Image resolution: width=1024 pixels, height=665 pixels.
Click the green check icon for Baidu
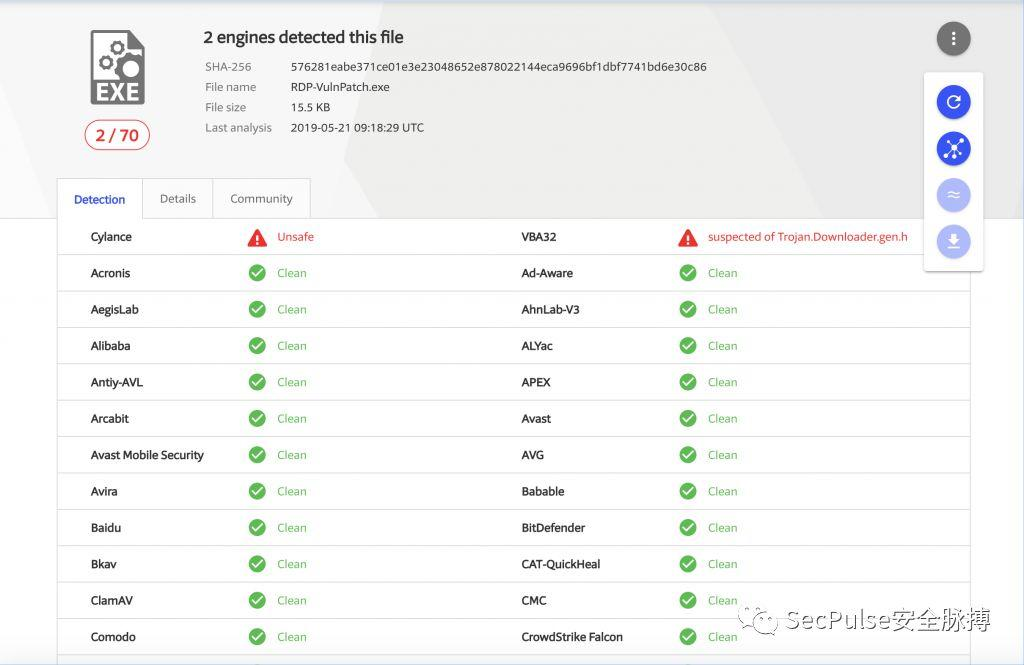[x=257, y=528]
